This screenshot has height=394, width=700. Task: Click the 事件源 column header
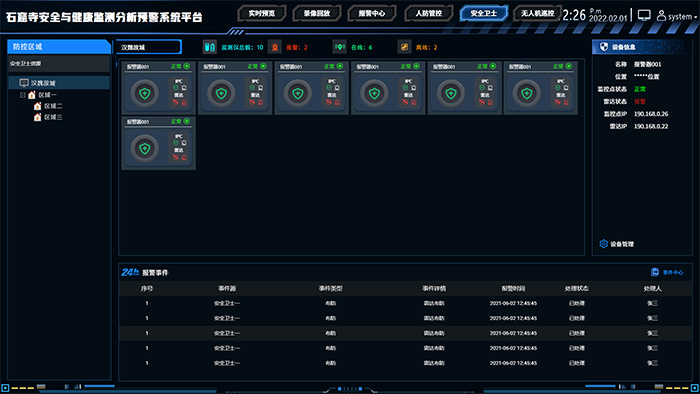pyautogui.click(x=227, y=288)
